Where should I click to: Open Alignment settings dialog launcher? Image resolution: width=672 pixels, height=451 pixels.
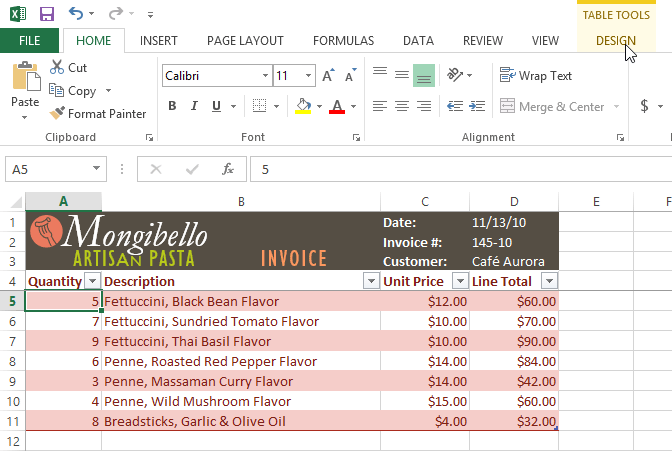pyautogui.click(x=620, y=137)
